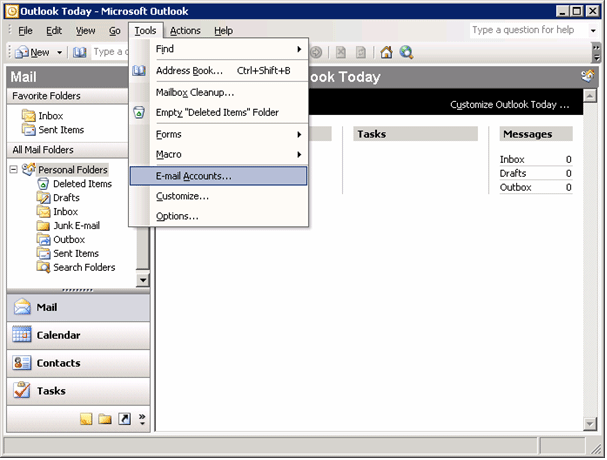Click the Outbox link under Messages
Image resolution: width=607 pixels, height=460 pixels.
click(x=515, y=187)
